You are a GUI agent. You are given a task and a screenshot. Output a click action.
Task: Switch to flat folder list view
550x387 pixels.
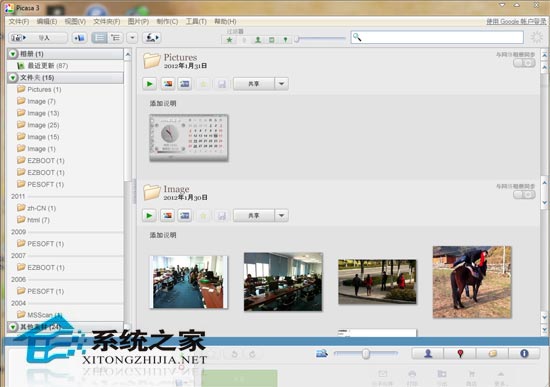pos(99,38)
